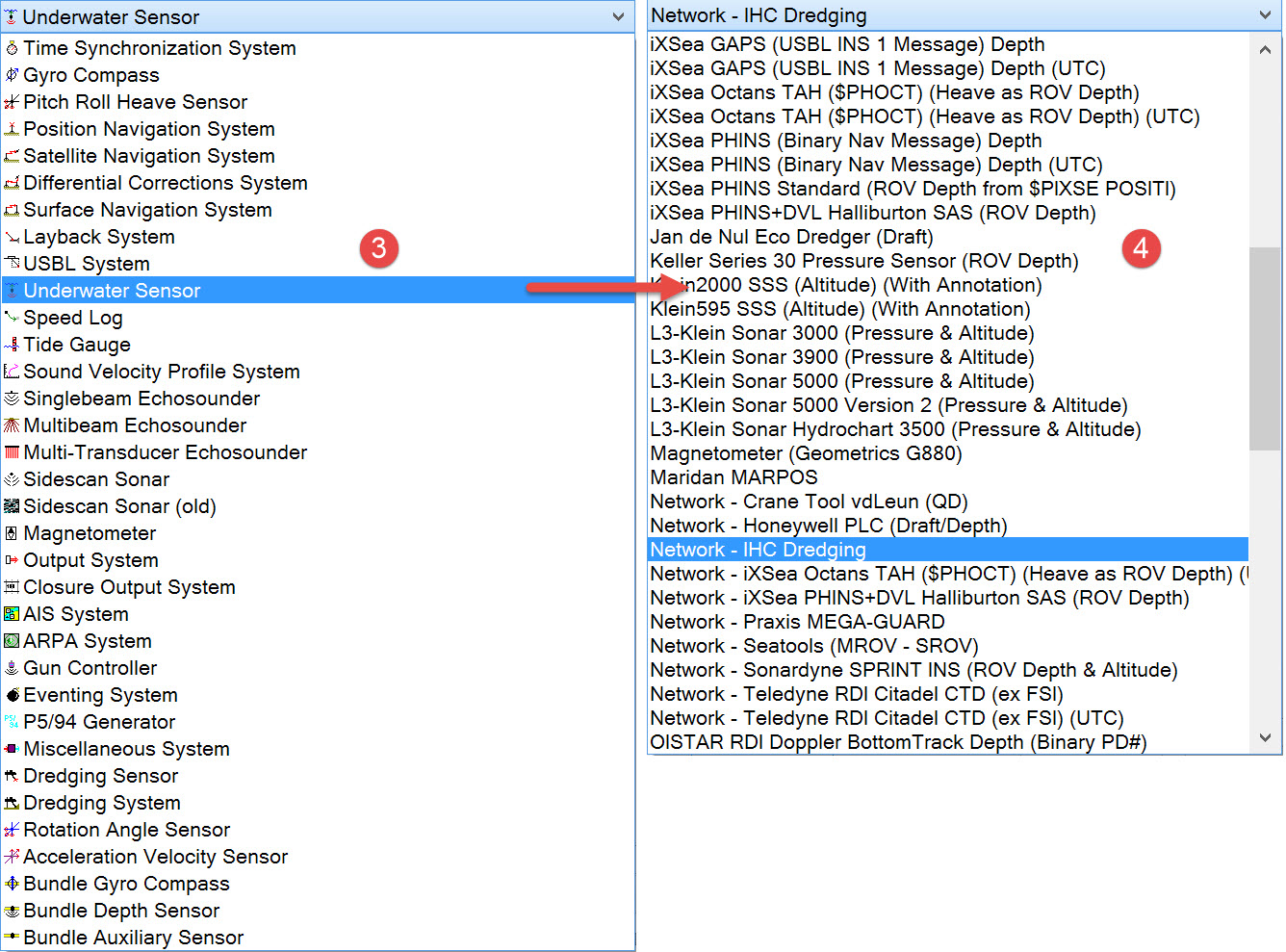Click the Position Navigation System icon
Screen dimensions: 1286x952
12,129
